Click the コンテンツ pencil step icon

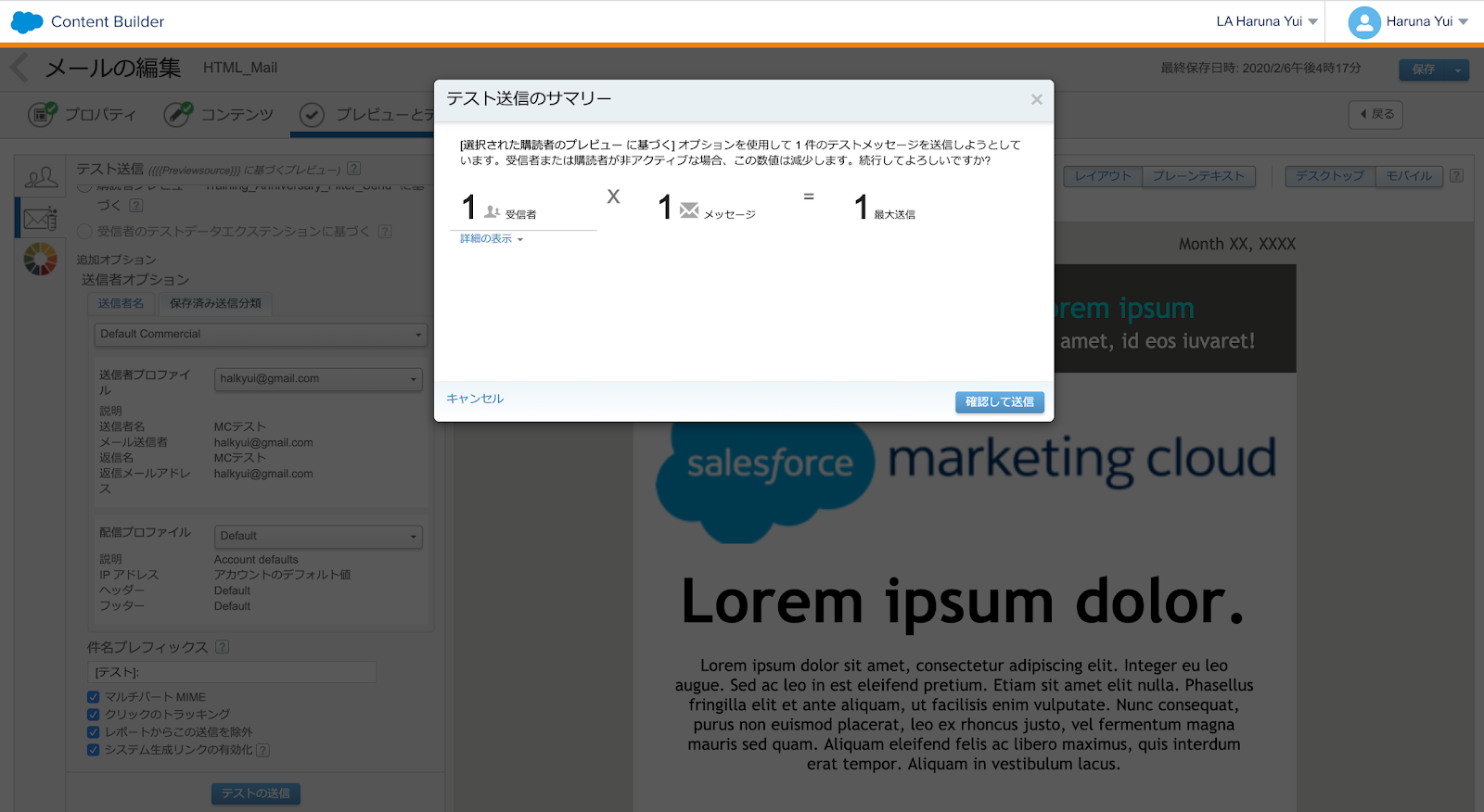[x=178, y=114]
